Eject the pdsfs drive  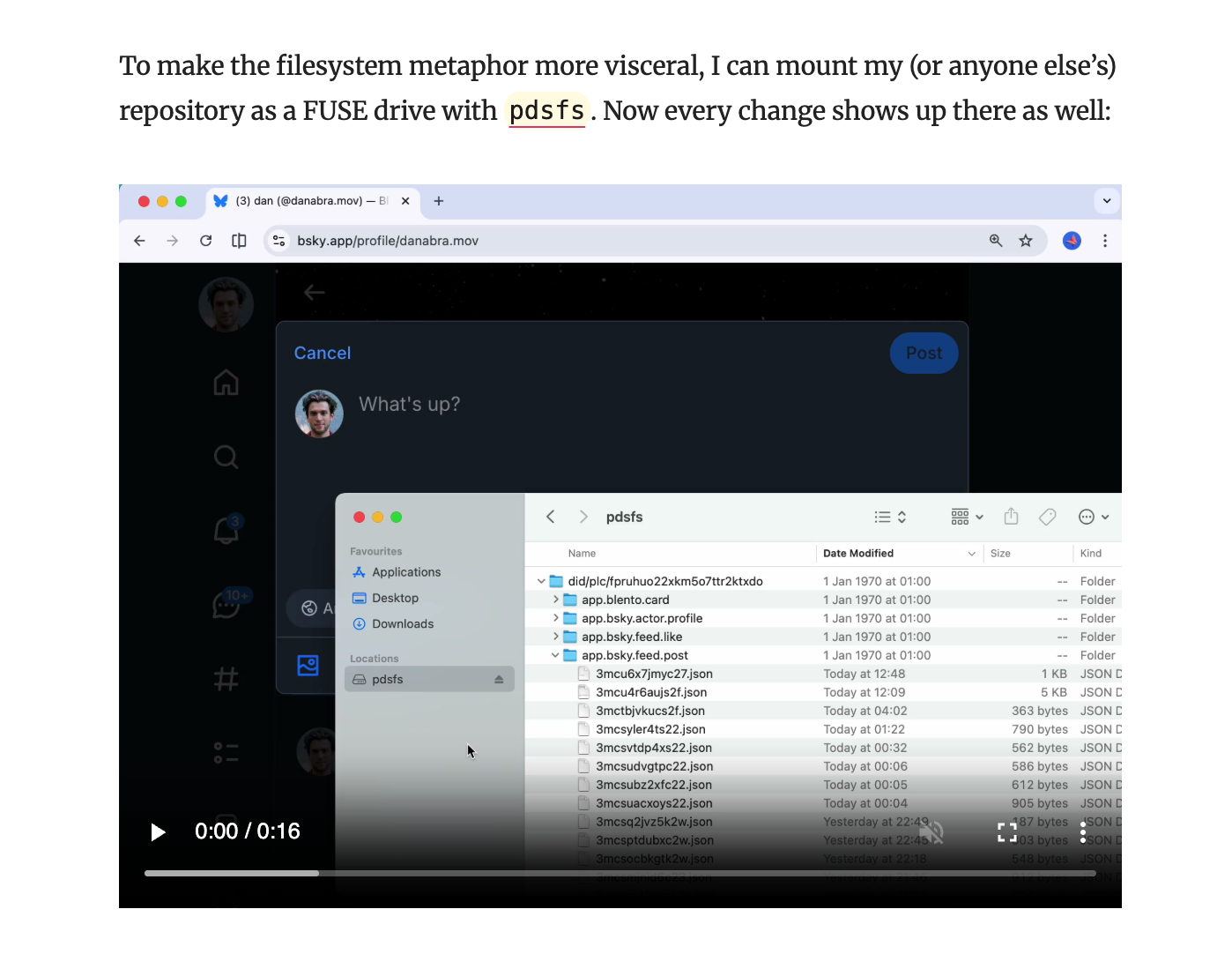[499, 680]
